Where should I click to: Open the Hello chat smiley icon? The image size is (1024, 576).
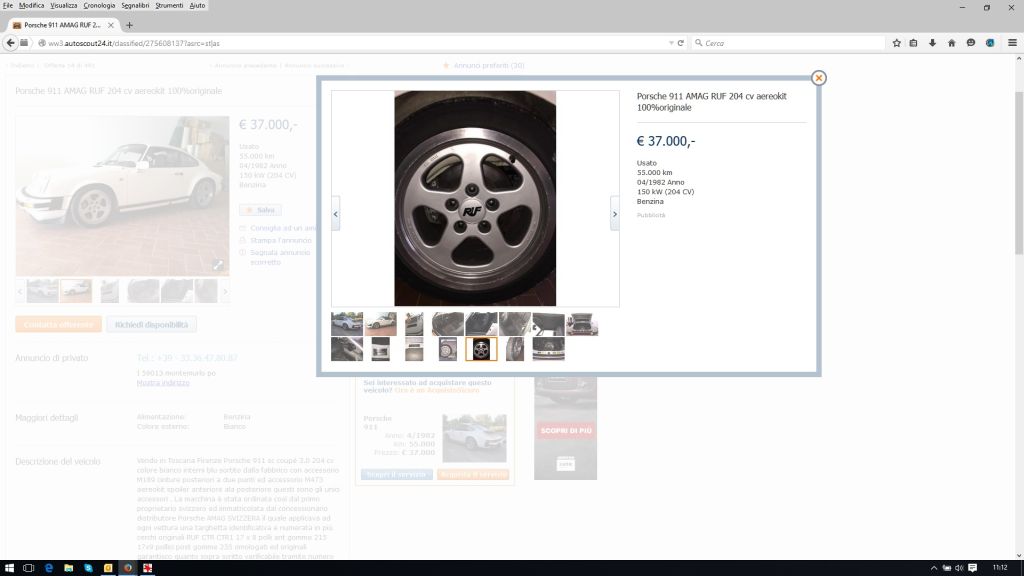pyautogui.click(x=971, y=43)
